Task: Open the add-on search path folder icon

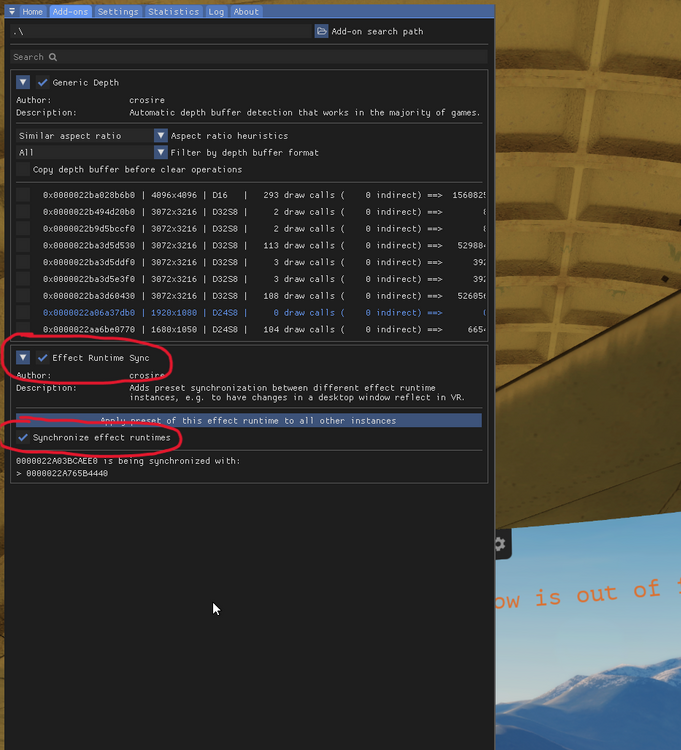Action: click(321, 31)
